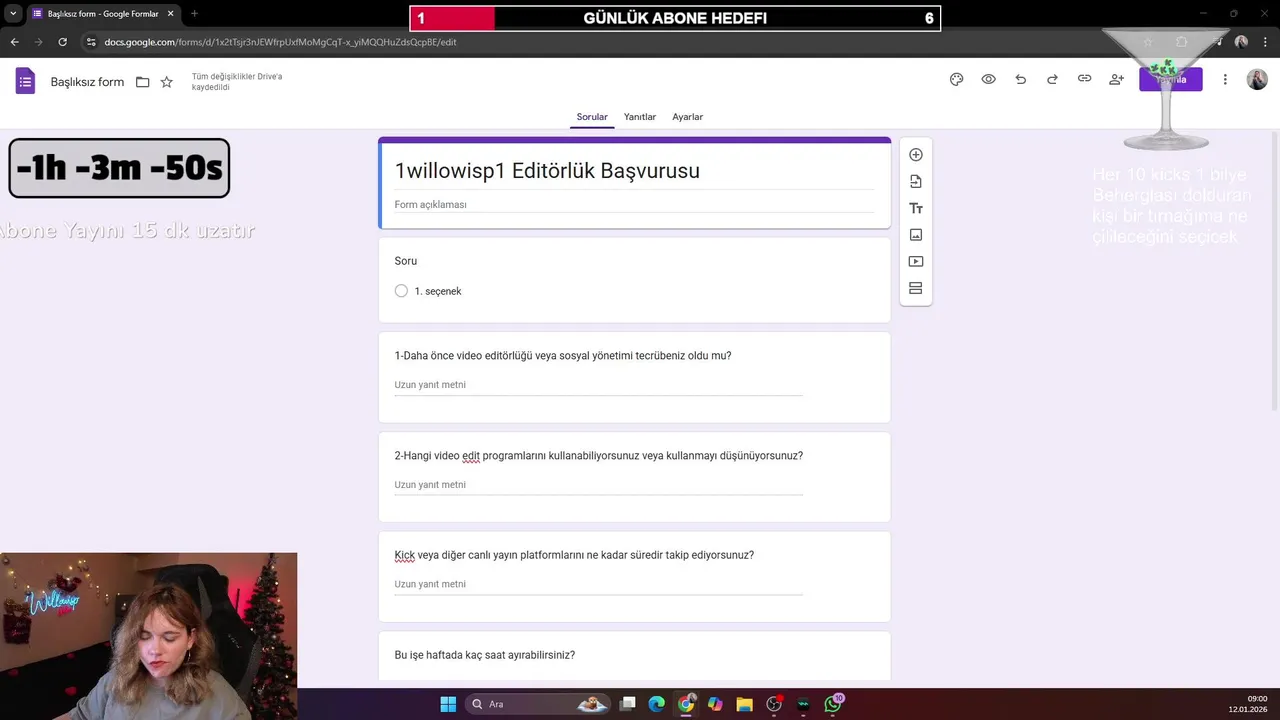Click the 'Form açıklaması' description field
This screenshot has width=1280, height=720.
[634, 205]
